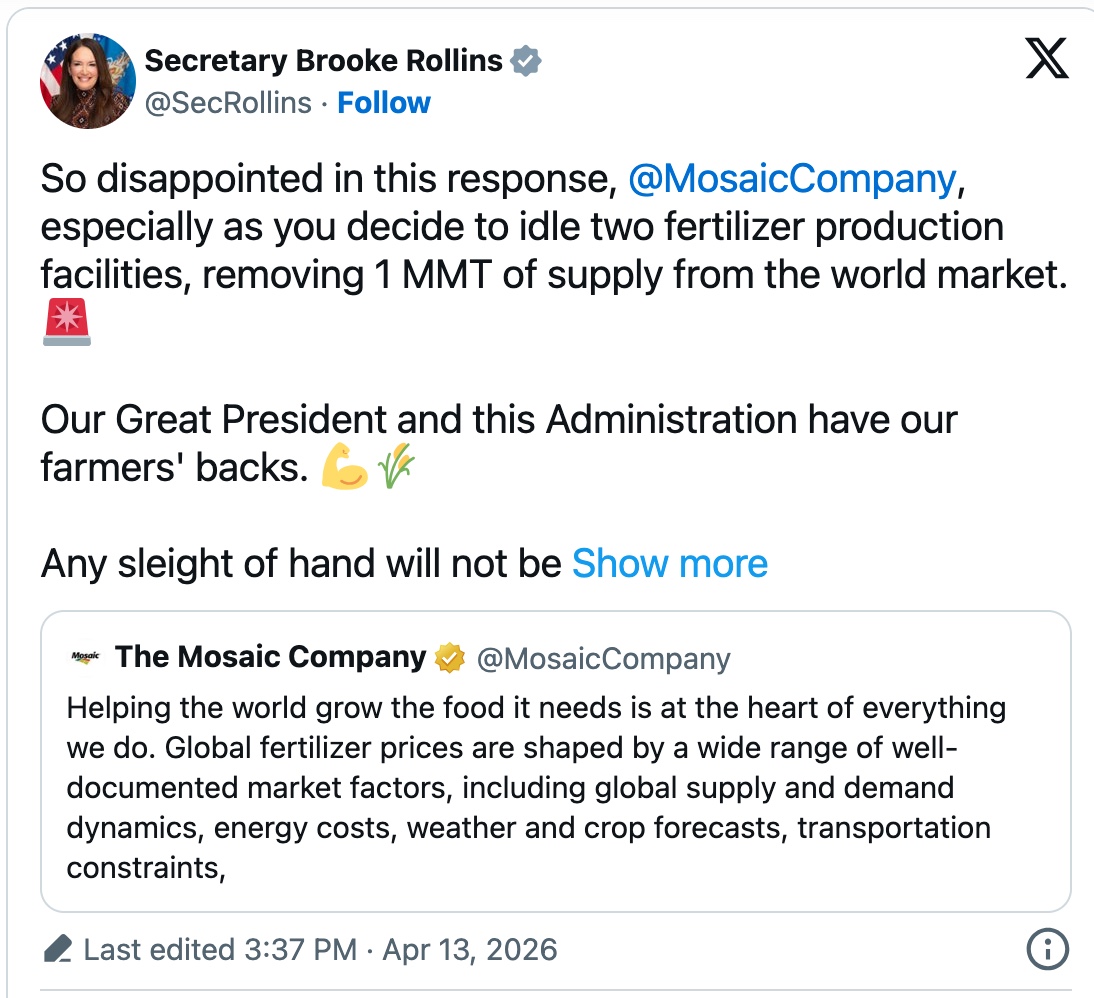This screenshot has width=1094, height=998.
Task: Click the main tweet body text
Action: (520, 227)
